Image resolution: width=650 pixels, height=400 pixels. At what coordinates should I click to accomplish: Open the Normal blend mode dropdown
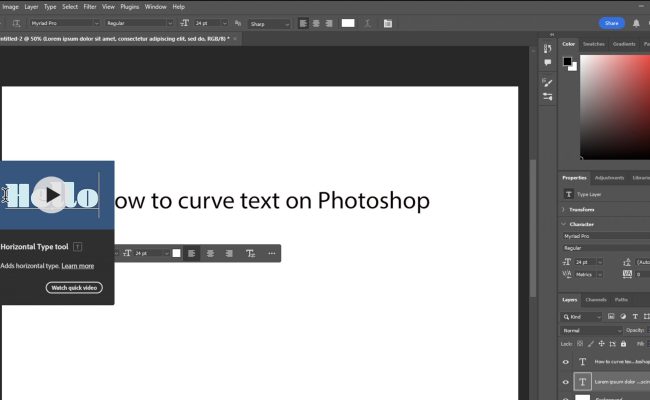pos(592,330)
